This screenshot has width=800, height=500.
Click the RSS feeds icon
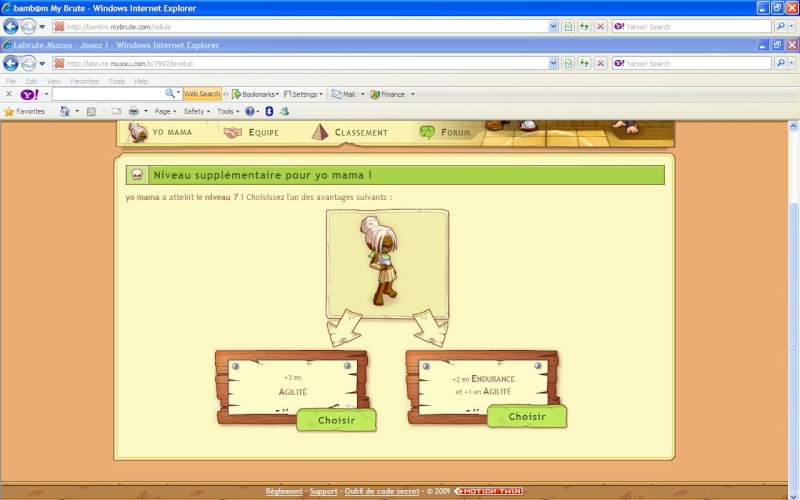tap(91, 111)
